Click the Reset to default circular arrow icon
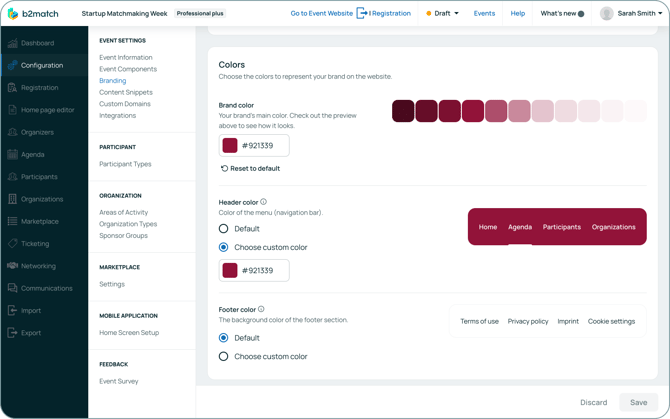 [x=224, y=168]
